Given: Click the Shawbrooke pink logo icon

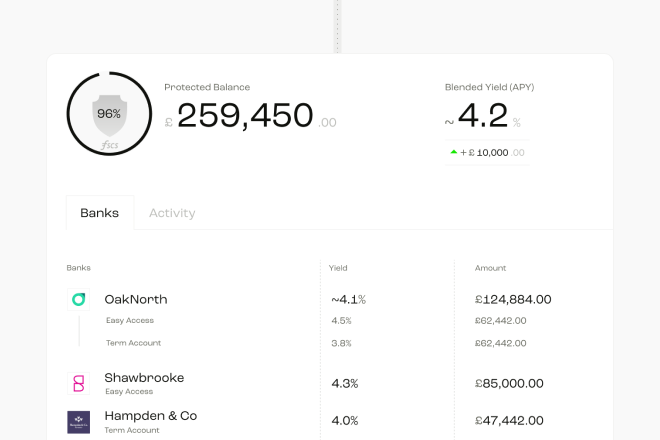Looking at the screenshot, I should [x=78, y=383].
